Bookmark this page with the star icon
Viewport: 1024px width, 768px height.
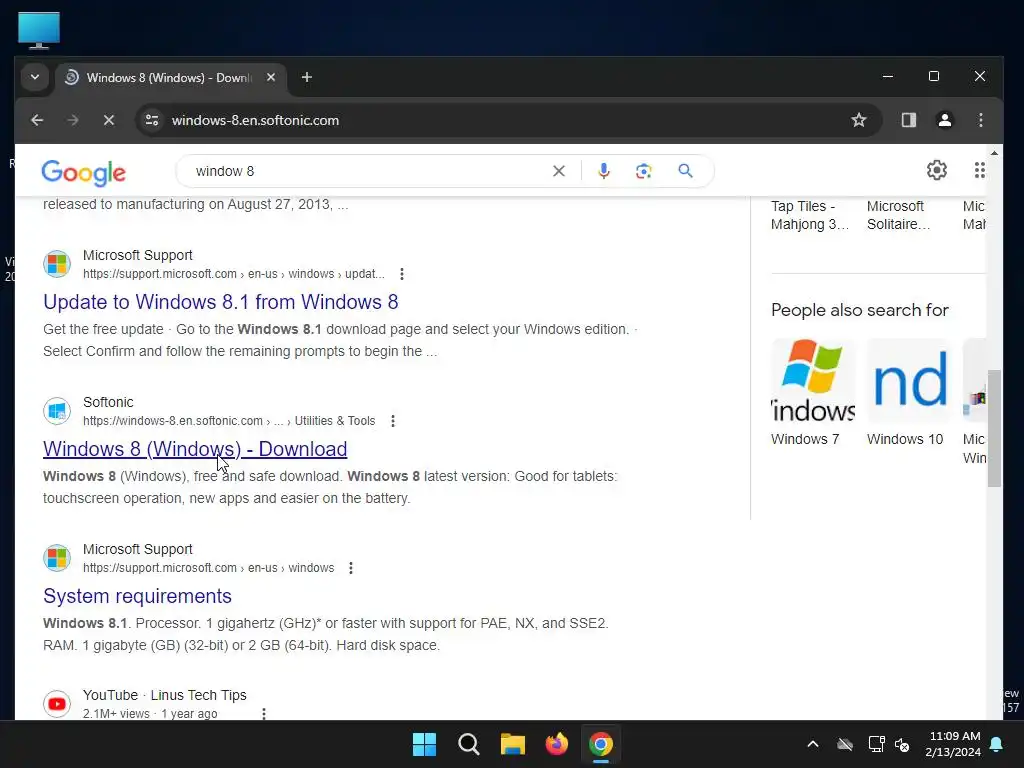tap(859, 120)
